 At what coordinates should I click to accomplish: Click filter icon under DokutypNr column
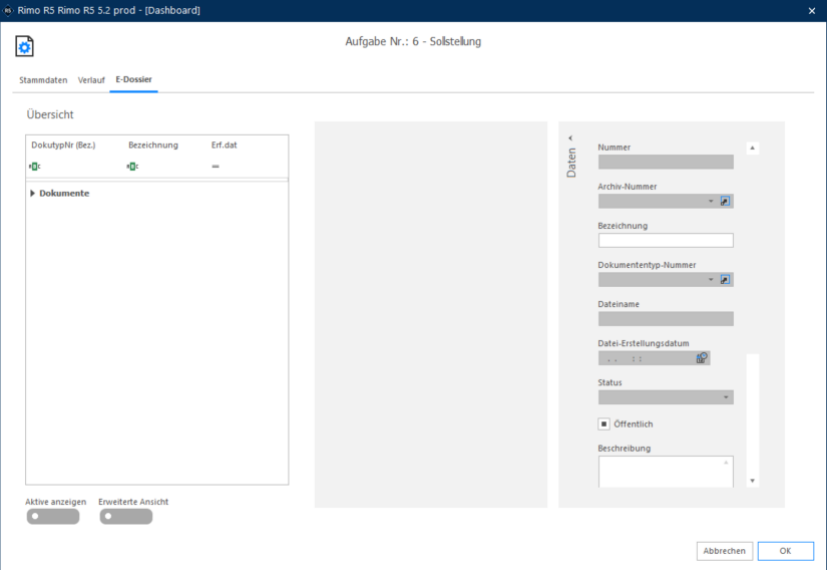[35, 167]
